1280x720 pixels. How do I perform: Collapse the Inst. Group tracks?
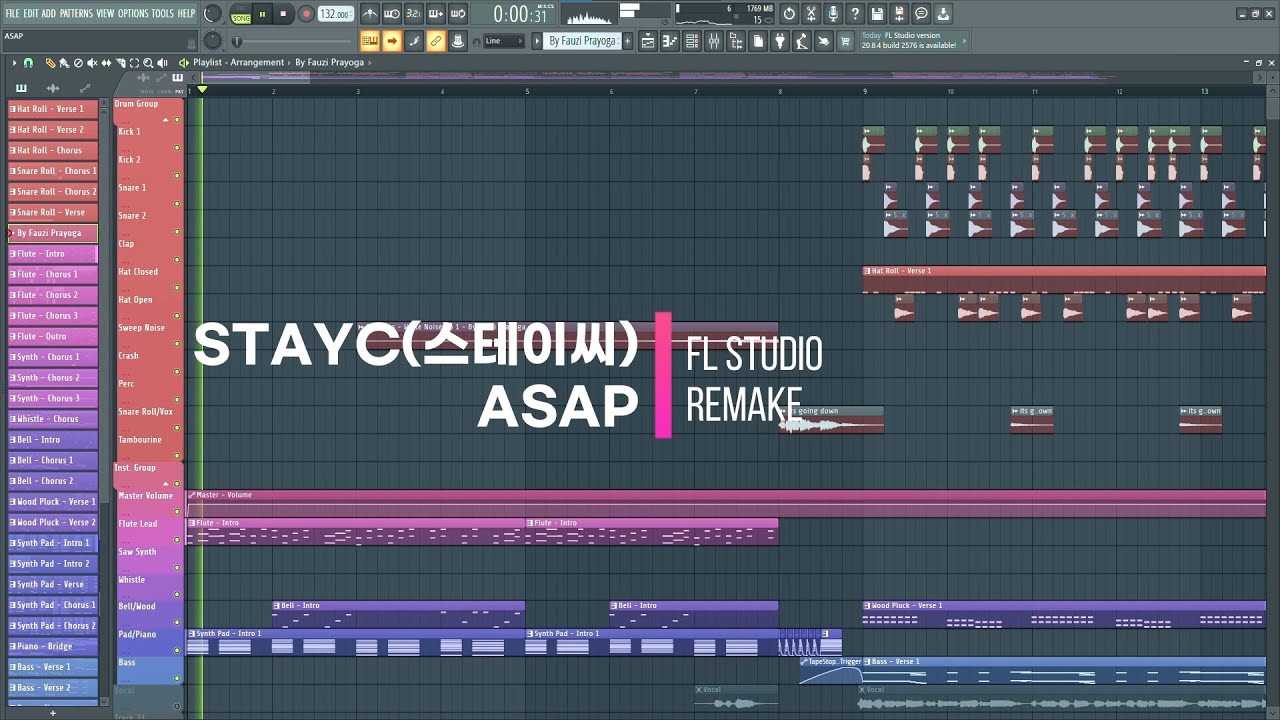point(166,483)
